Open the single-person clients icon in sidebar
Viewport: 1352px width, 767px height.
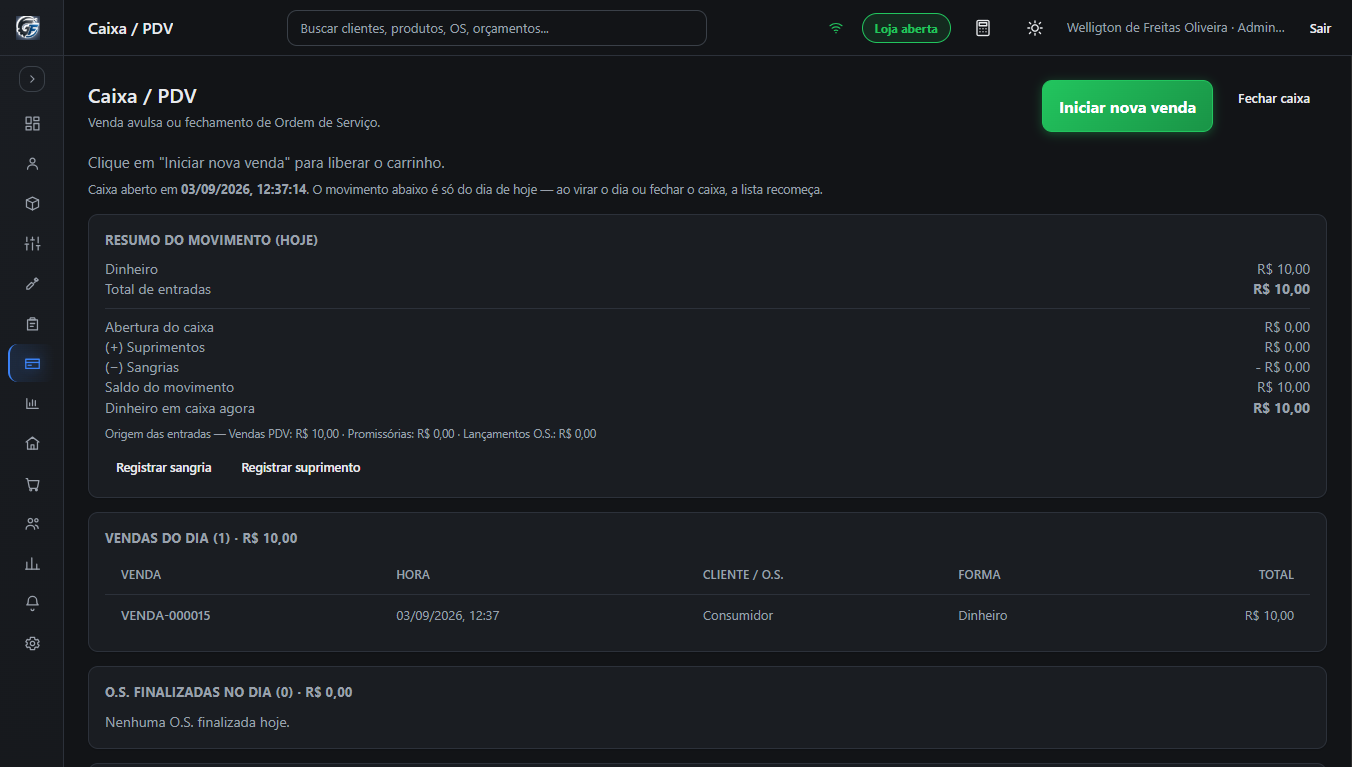[32, 163]
